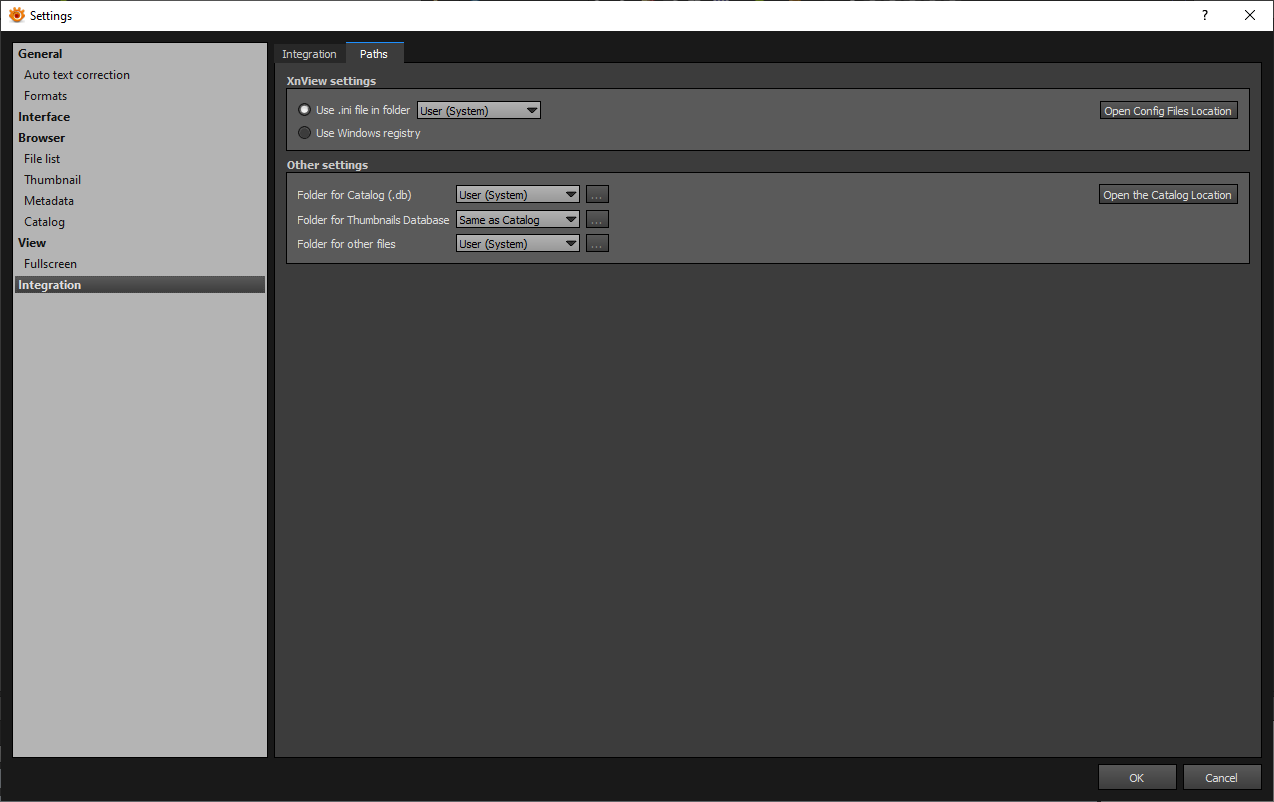This screenshot has width=1274, height=802.
Task: Click the title bar help question mark
Action: click(x=1204, y=15)
